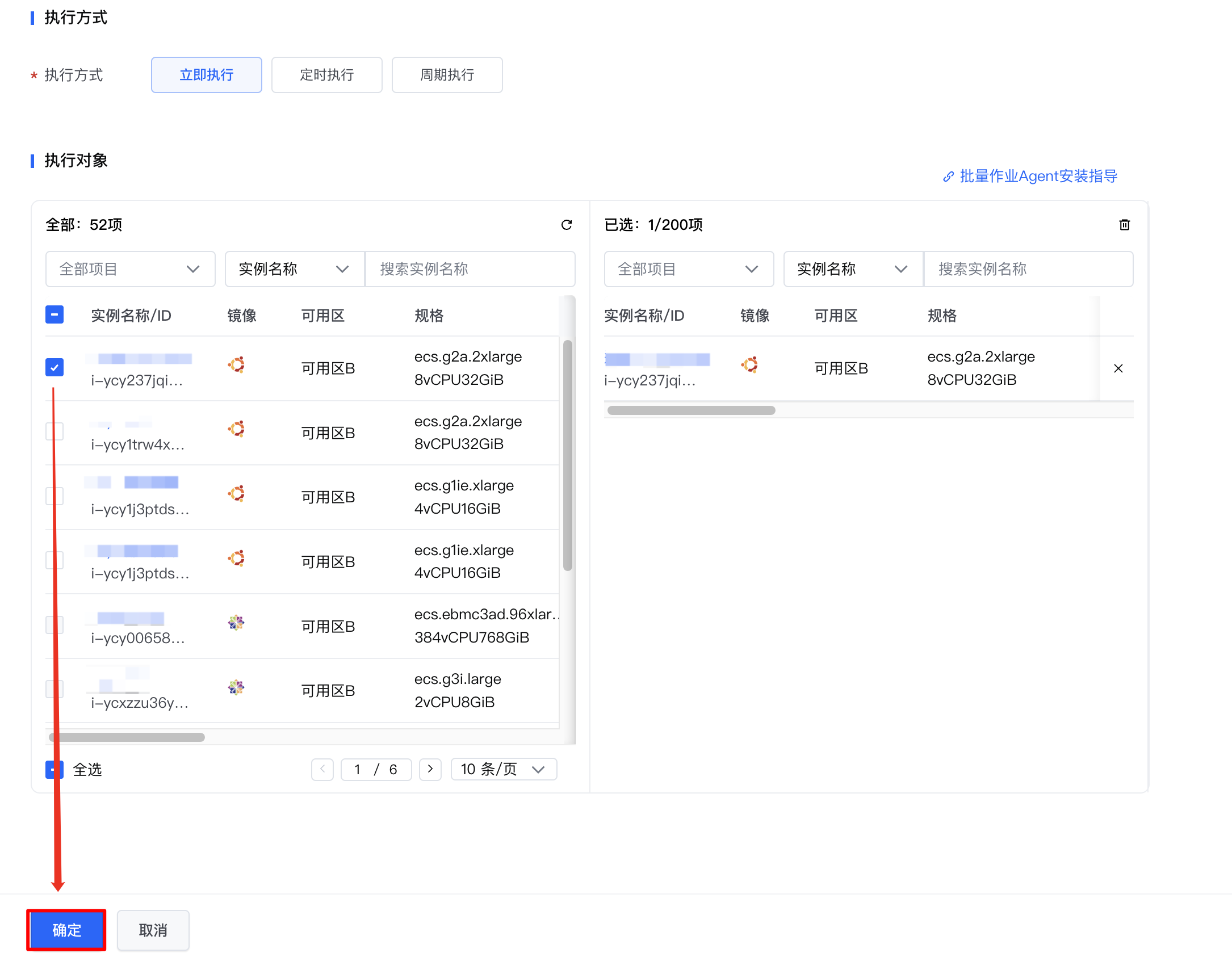The width and height of the screenshot is (1232, 957).
Task: Uncheck the checkbox for instance i-ycy237jqi
Action: [55, 367]
